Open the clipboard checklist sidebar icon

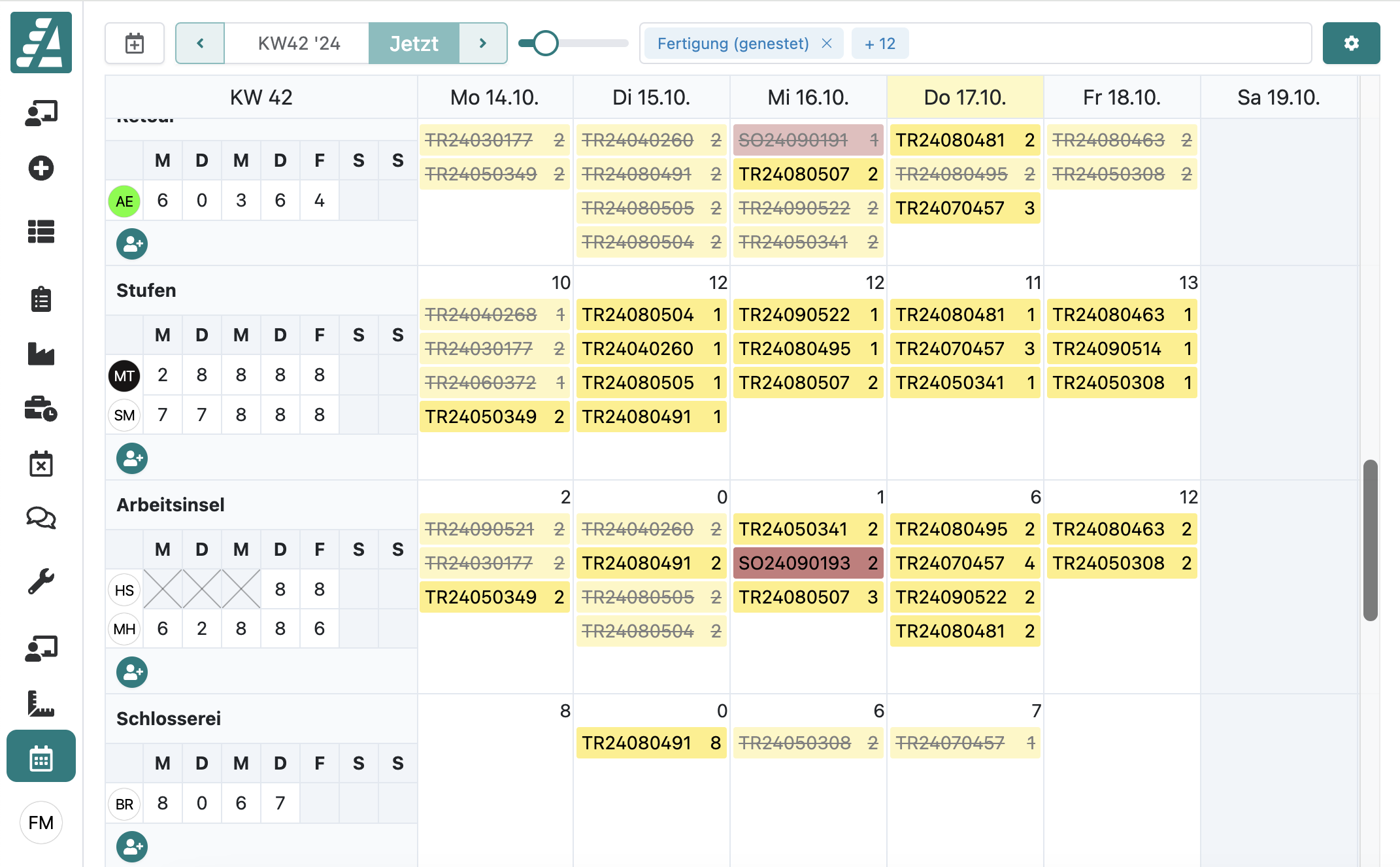point(41,299)
